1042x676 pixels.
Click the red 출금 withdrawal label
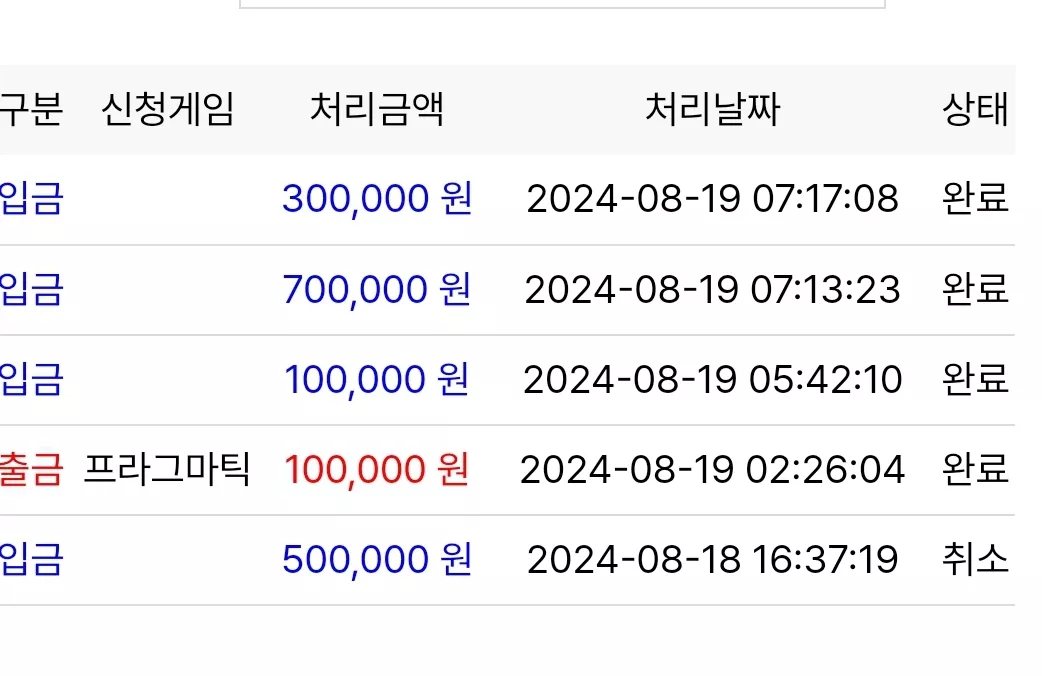(x=31, y=469)
